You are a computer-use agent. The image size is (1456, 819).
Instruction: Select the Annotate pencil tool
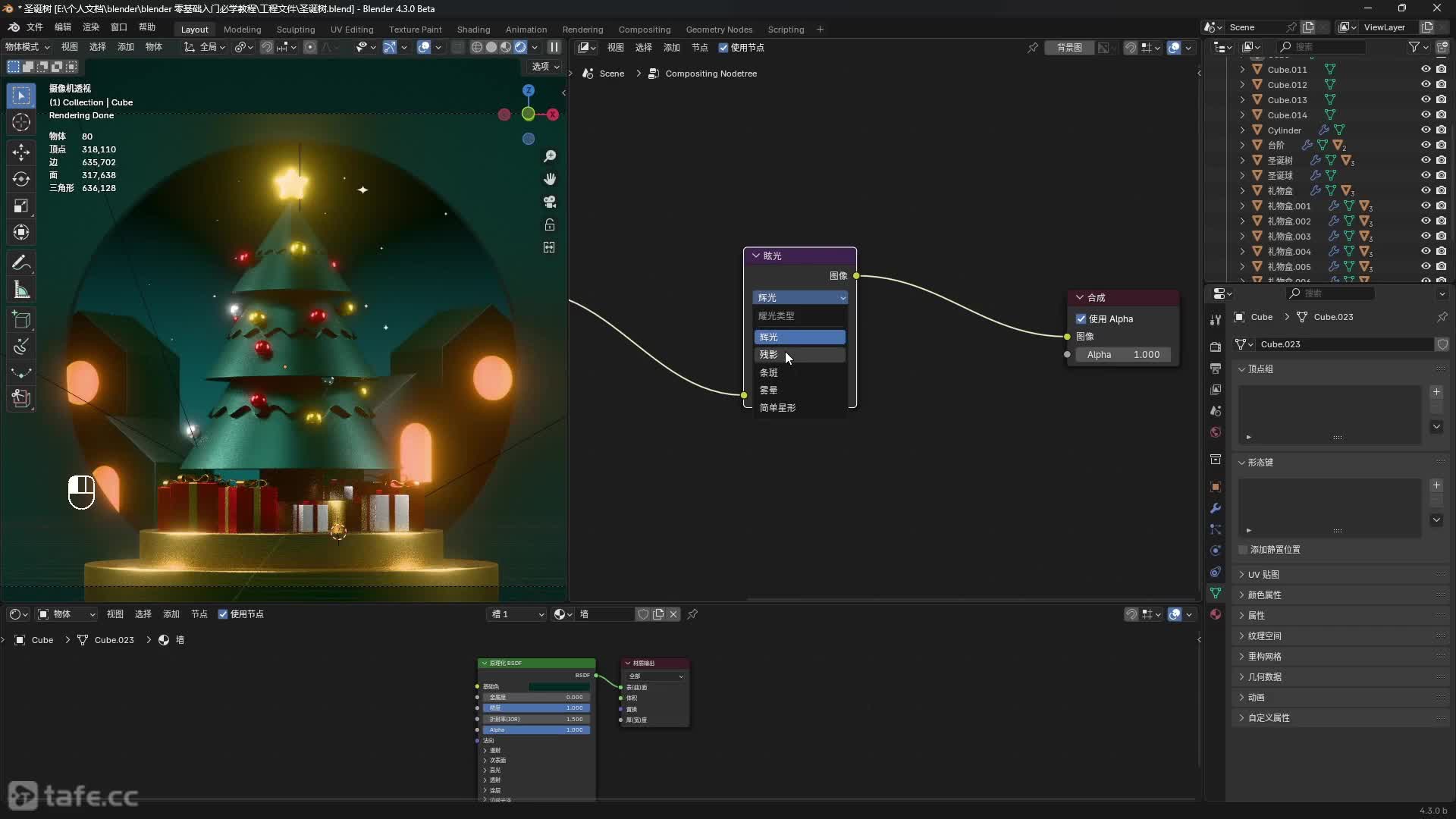pyautogui.click(x=21, y=263)
